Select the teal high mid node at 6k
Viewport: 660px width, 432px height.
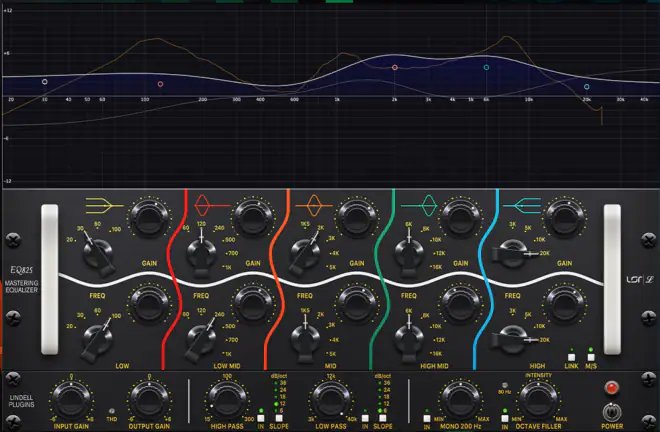486,67
